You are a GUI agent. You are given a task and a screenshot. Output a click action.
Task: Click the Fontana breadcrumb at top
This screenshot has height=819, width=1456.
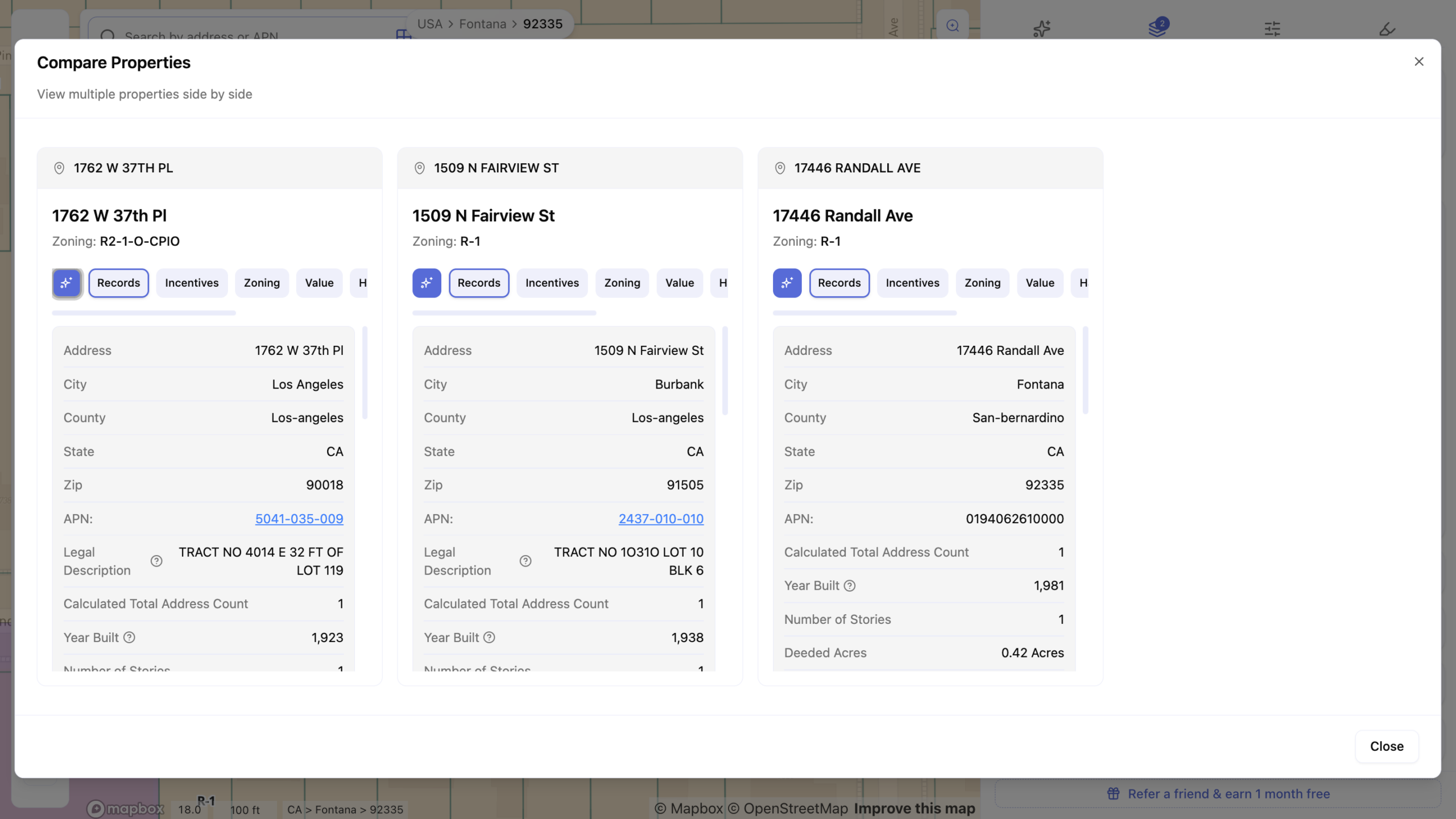click(482, 24)
